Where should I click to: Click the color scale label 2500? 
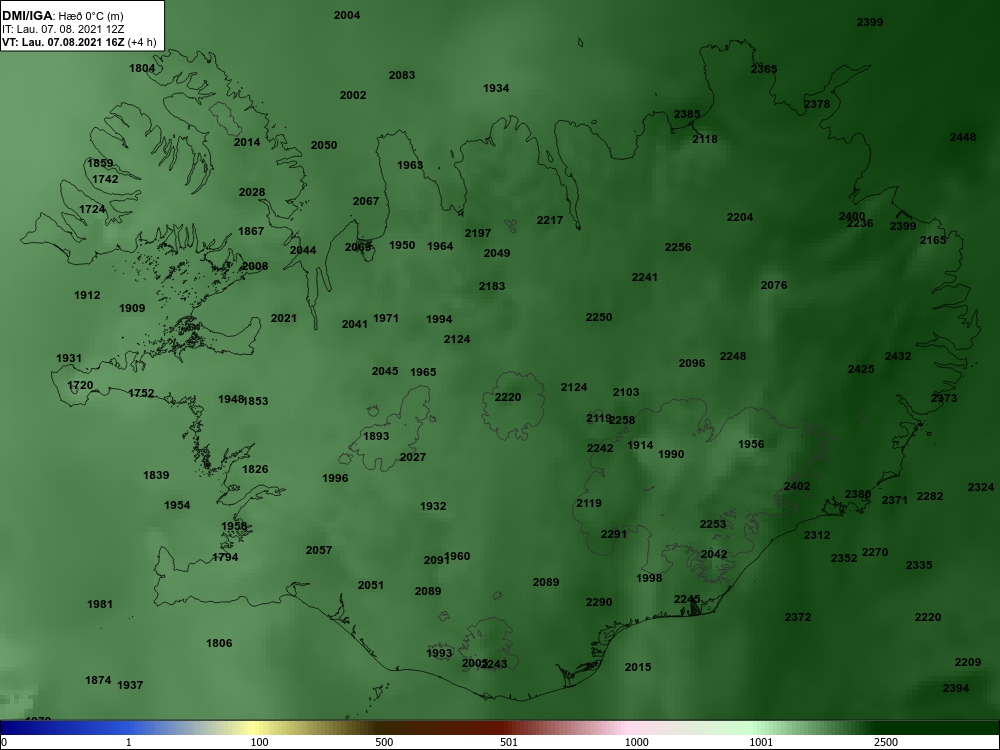[886, 742]
